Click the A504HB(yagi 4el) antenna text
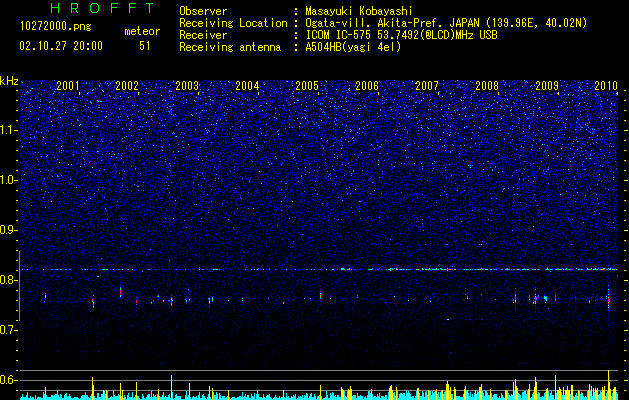Viewport: 629px width, 400px height. coord(353,47)
